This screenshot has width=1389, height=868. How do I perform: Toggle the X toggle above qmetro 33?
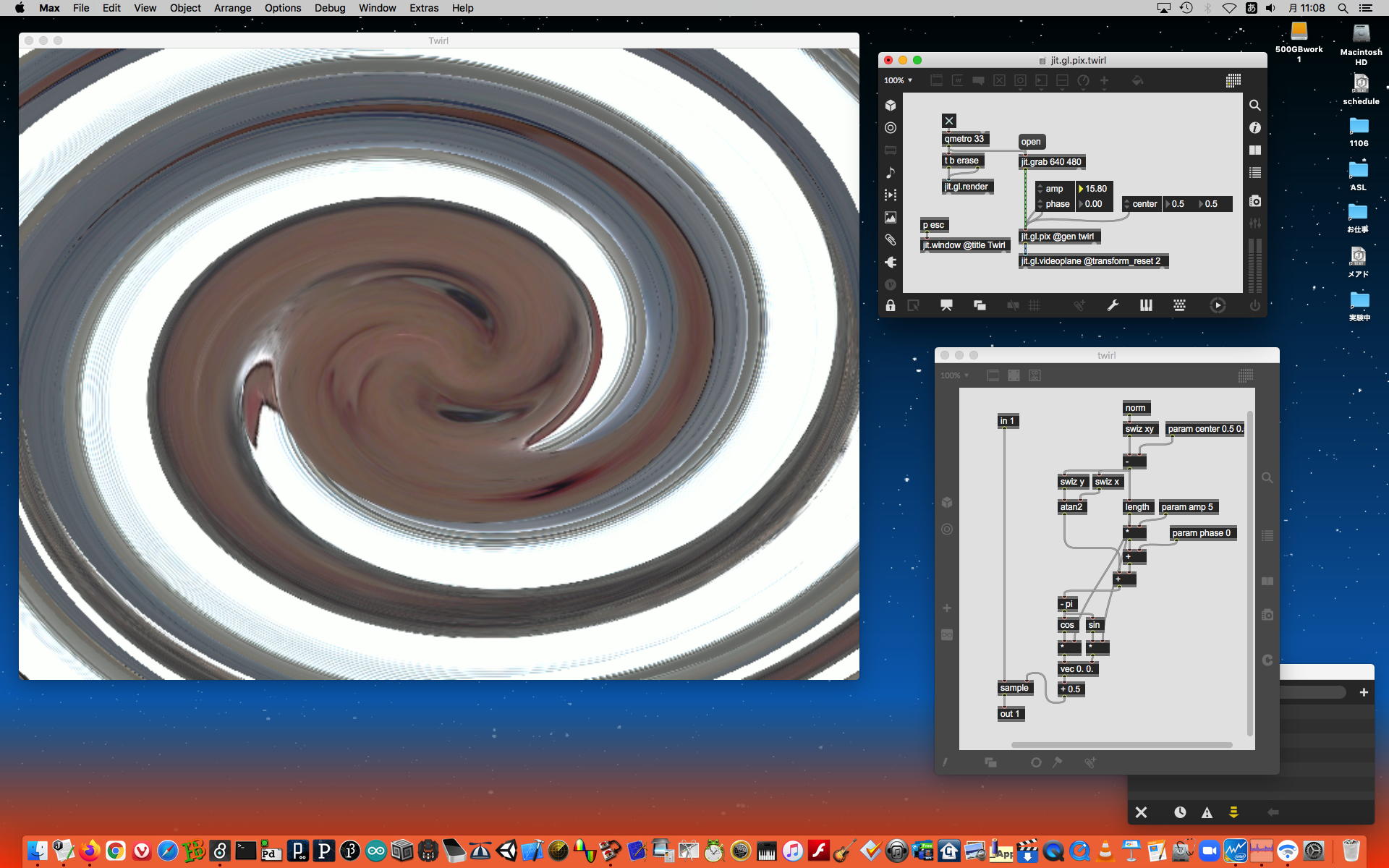tap(949, 121)
